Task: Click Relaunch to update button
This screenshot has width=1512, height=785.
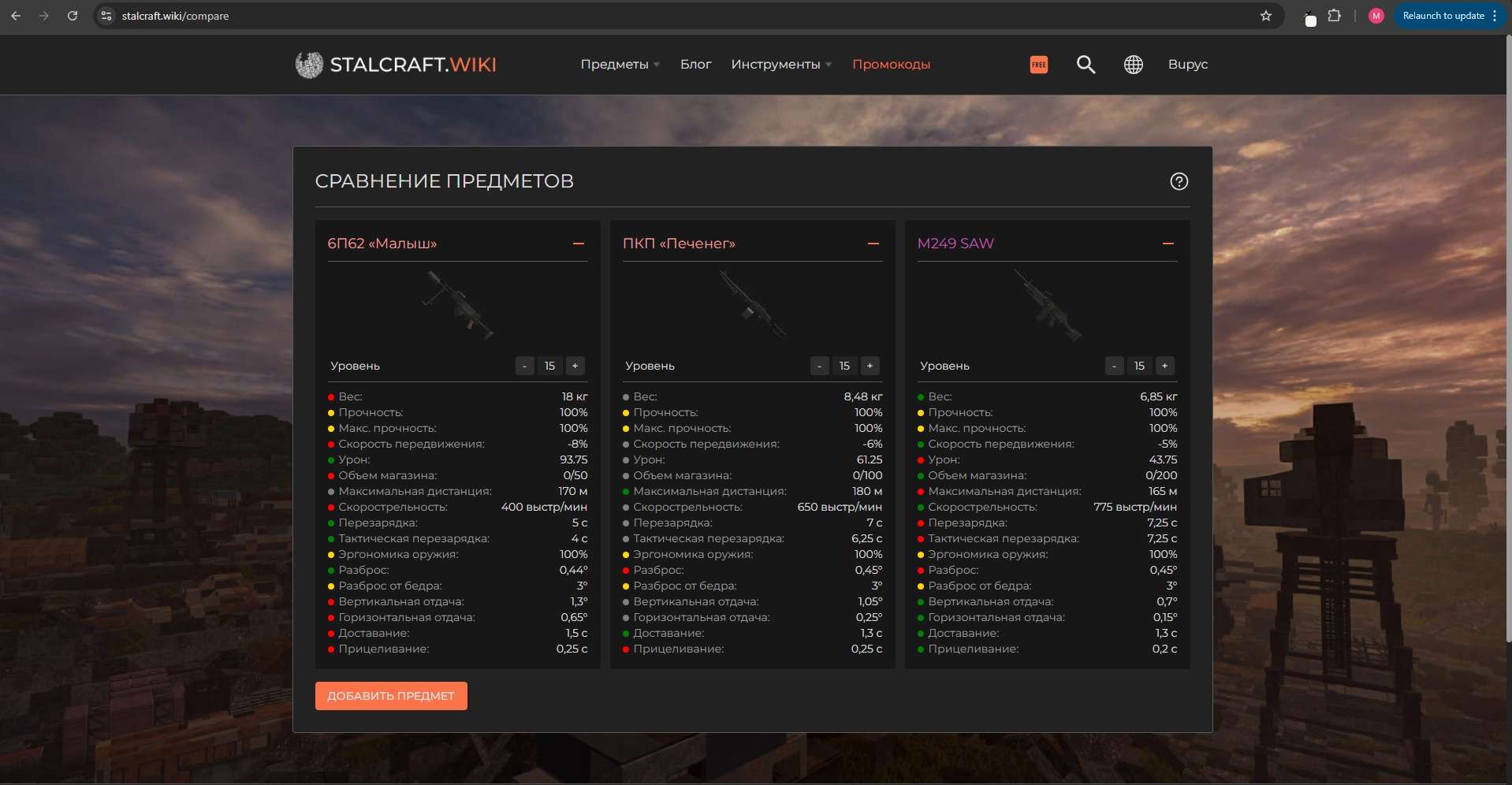Action: 1443,16
